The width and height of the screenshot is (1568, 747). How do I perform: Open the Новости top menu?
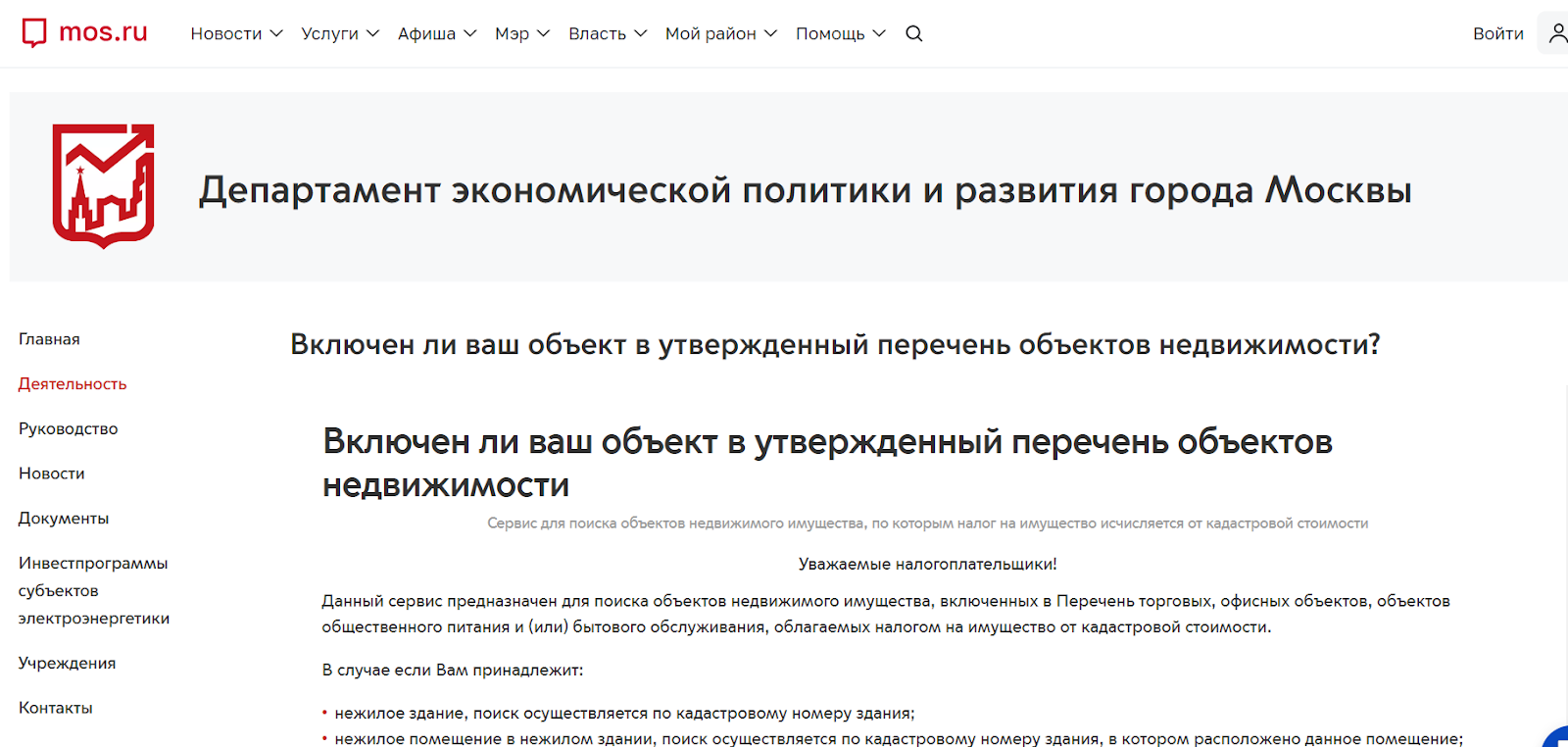pos(226,33)
